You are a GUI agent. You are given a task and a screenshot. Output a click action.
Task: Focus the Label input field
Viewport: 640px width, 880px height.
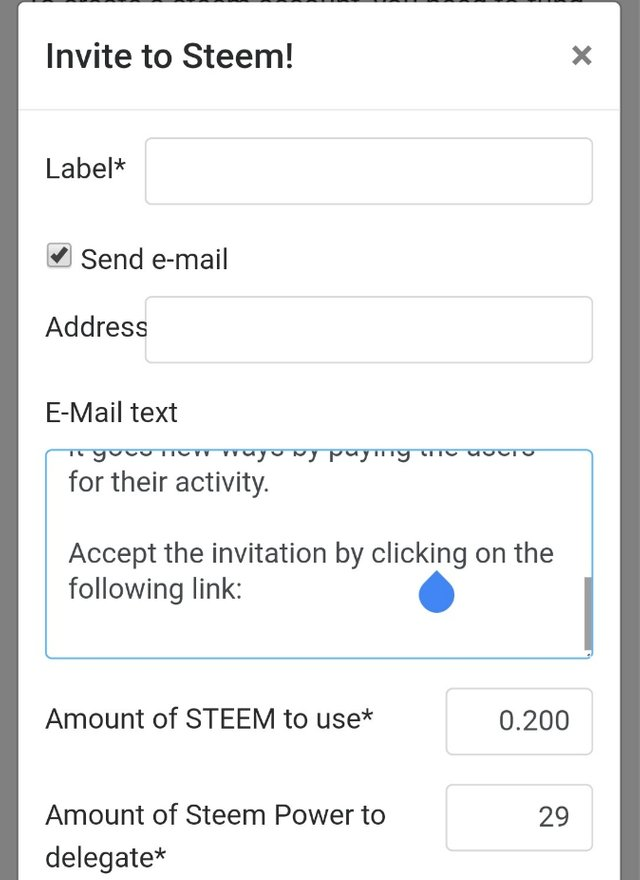pyautogui.click(x=368, y=171)
